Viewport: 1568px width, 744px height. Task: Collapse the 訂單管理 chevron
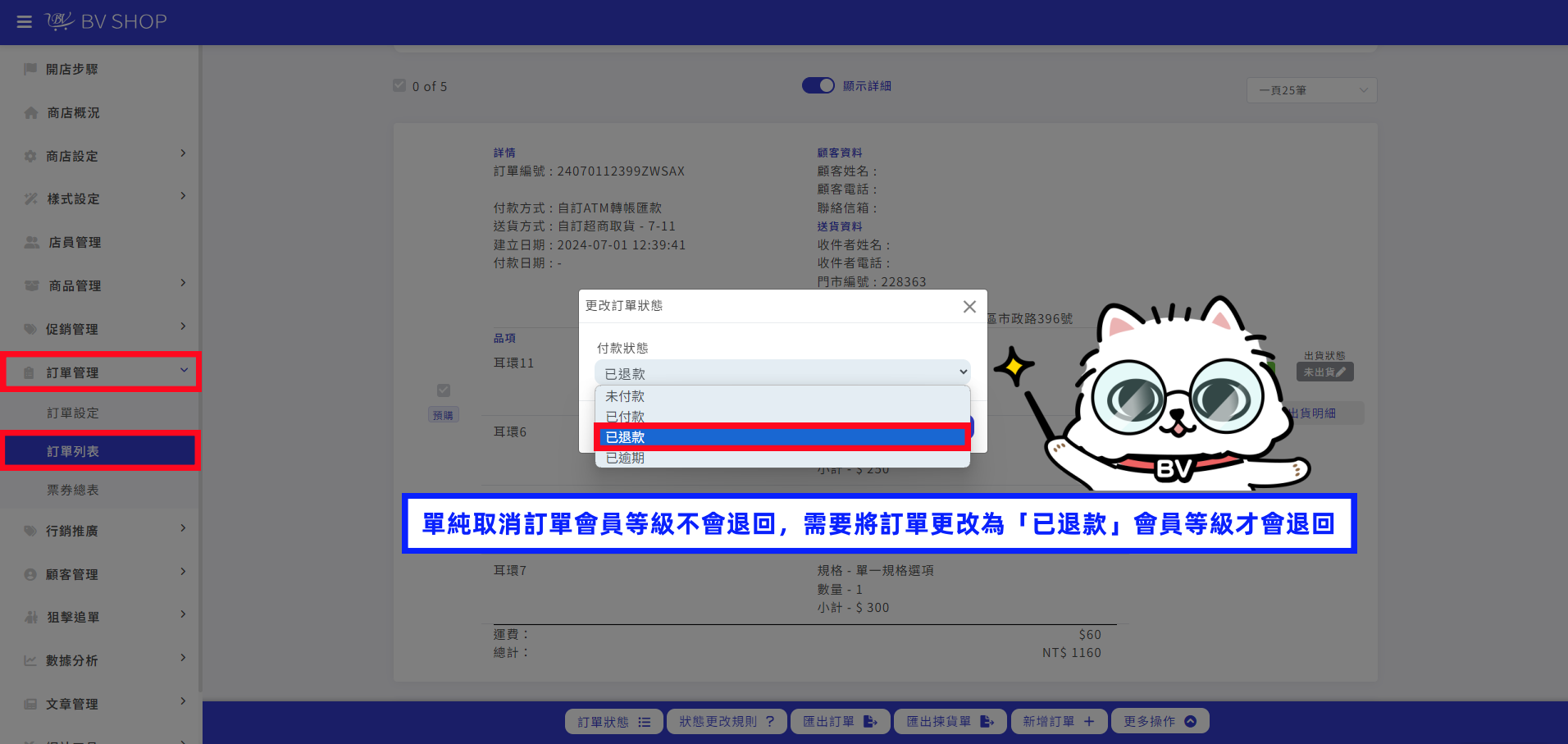[x=184, y=370]
